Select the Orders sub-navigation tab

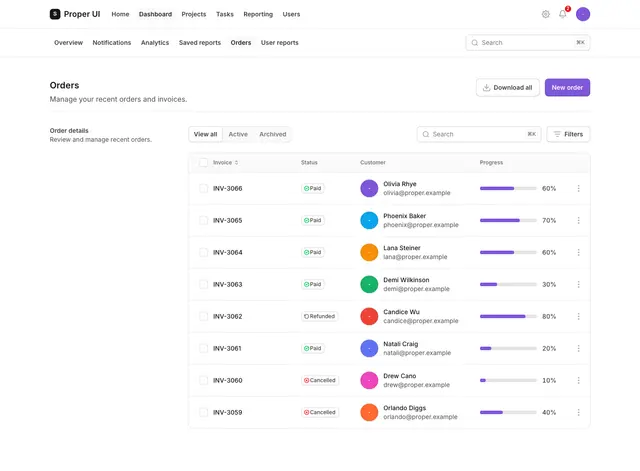click(x=241, y=42)
